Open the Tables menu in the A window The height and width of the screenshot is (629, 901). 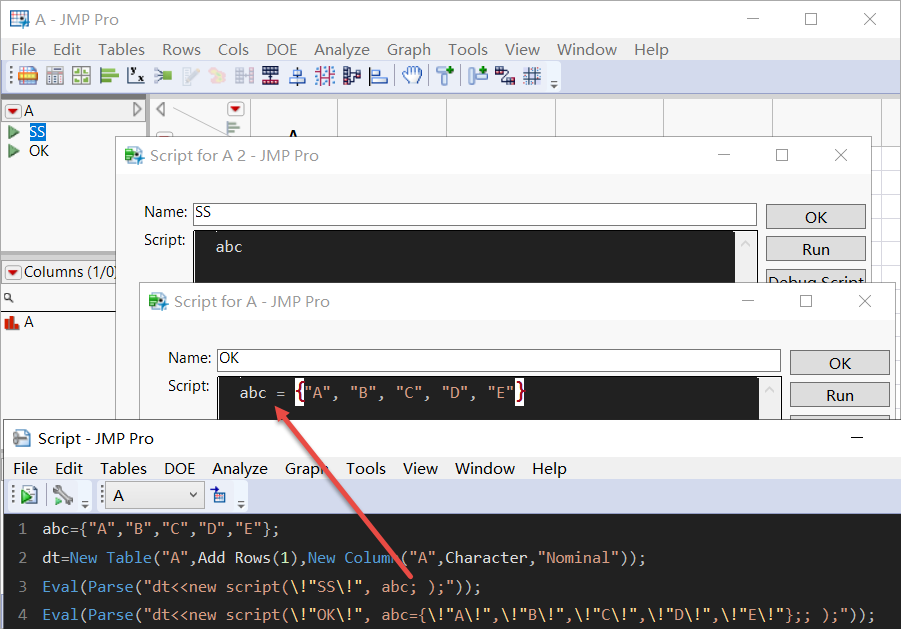(121, 50)
